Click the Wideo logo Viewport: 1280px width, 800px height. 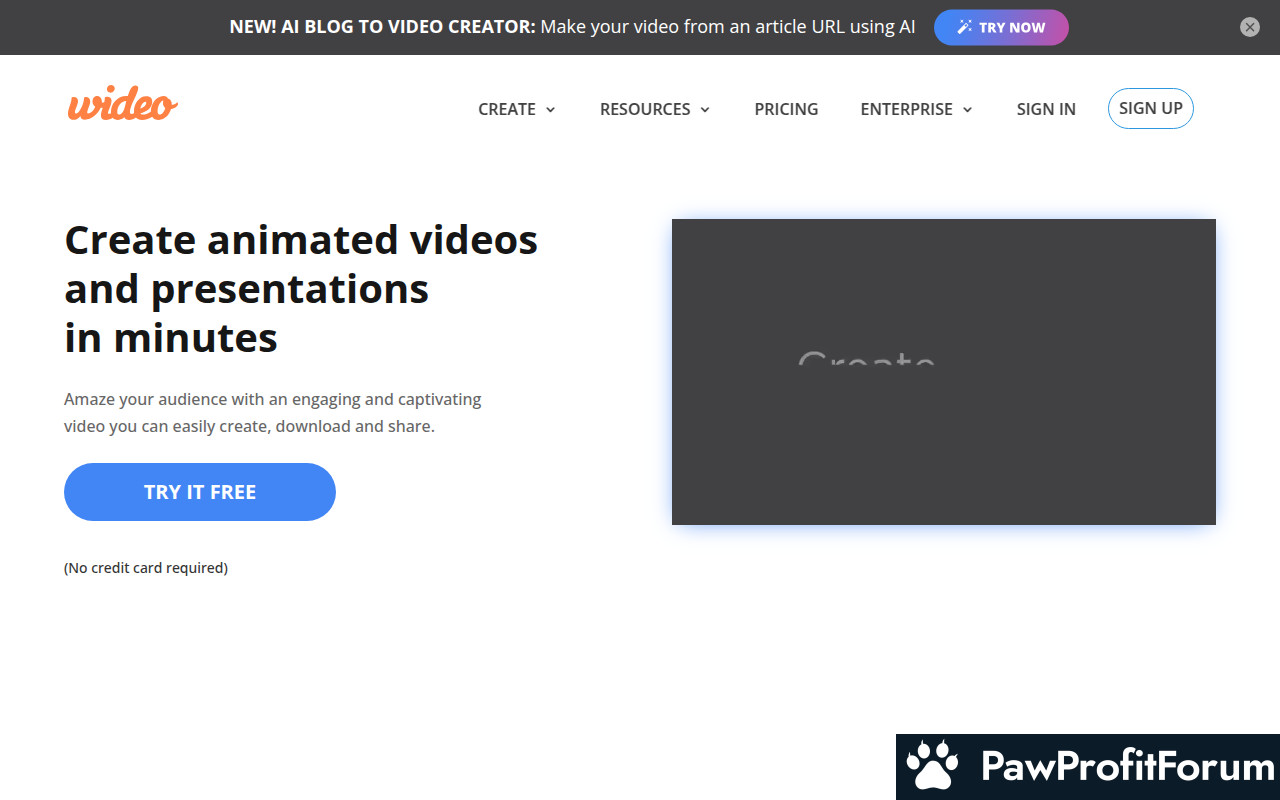tap(123, 104)
